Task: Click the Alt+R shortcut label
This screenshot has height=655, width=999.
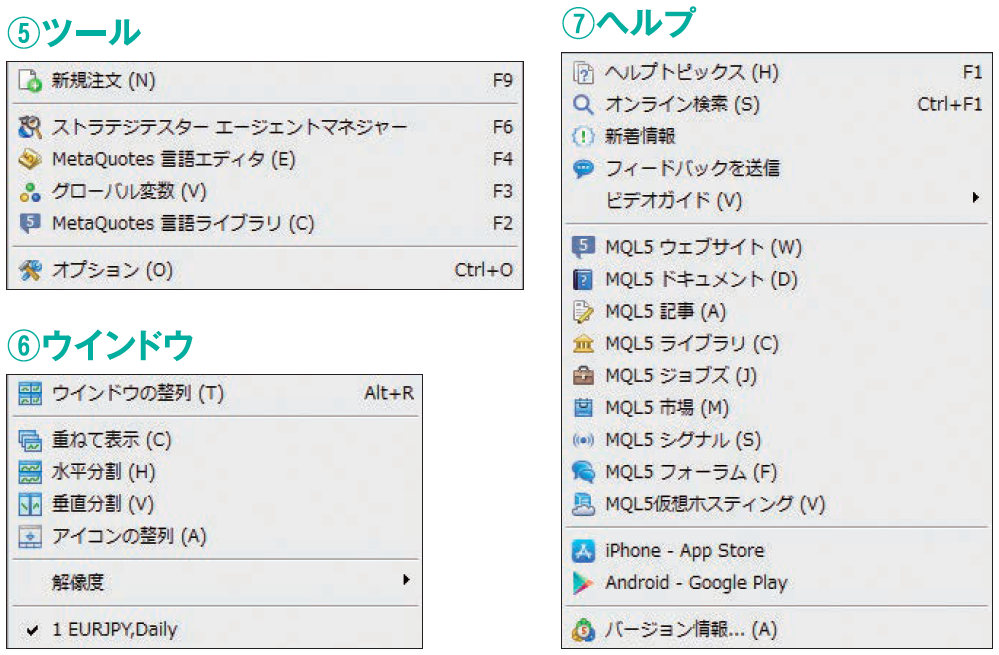Action: (389, 393)
